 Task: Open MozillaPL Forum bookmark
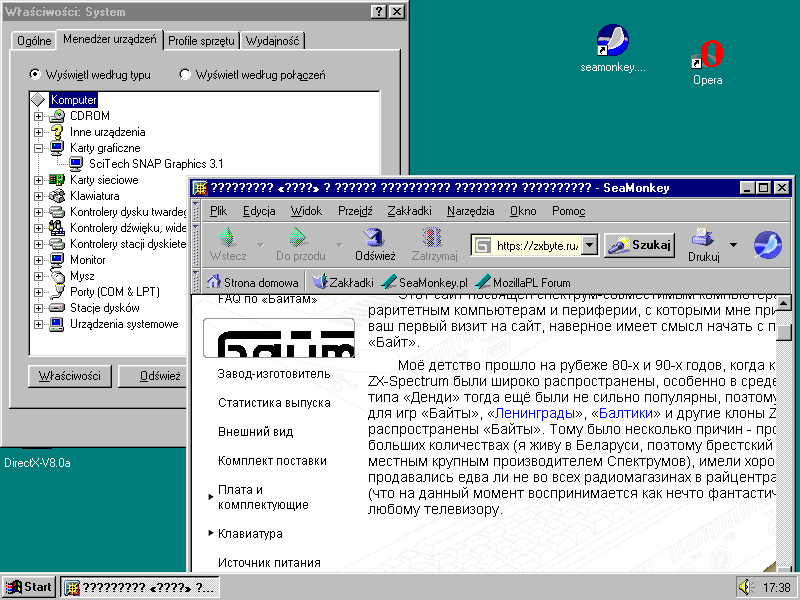click(x=523, y=282)
